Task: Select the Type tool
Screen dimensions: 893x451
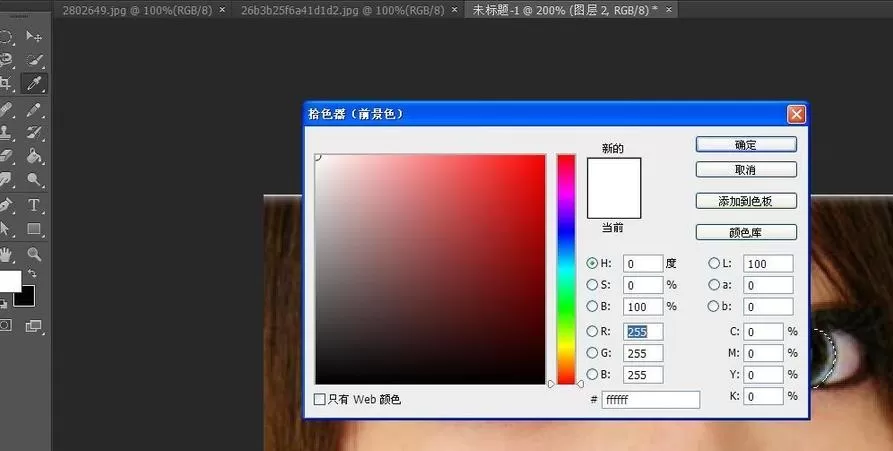Action: (34, 205)
